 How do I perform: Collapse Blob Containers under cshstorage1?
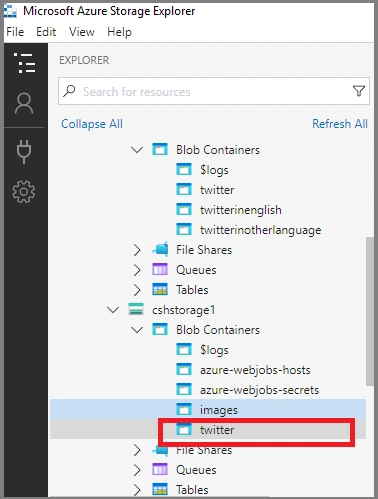[137, 330]
